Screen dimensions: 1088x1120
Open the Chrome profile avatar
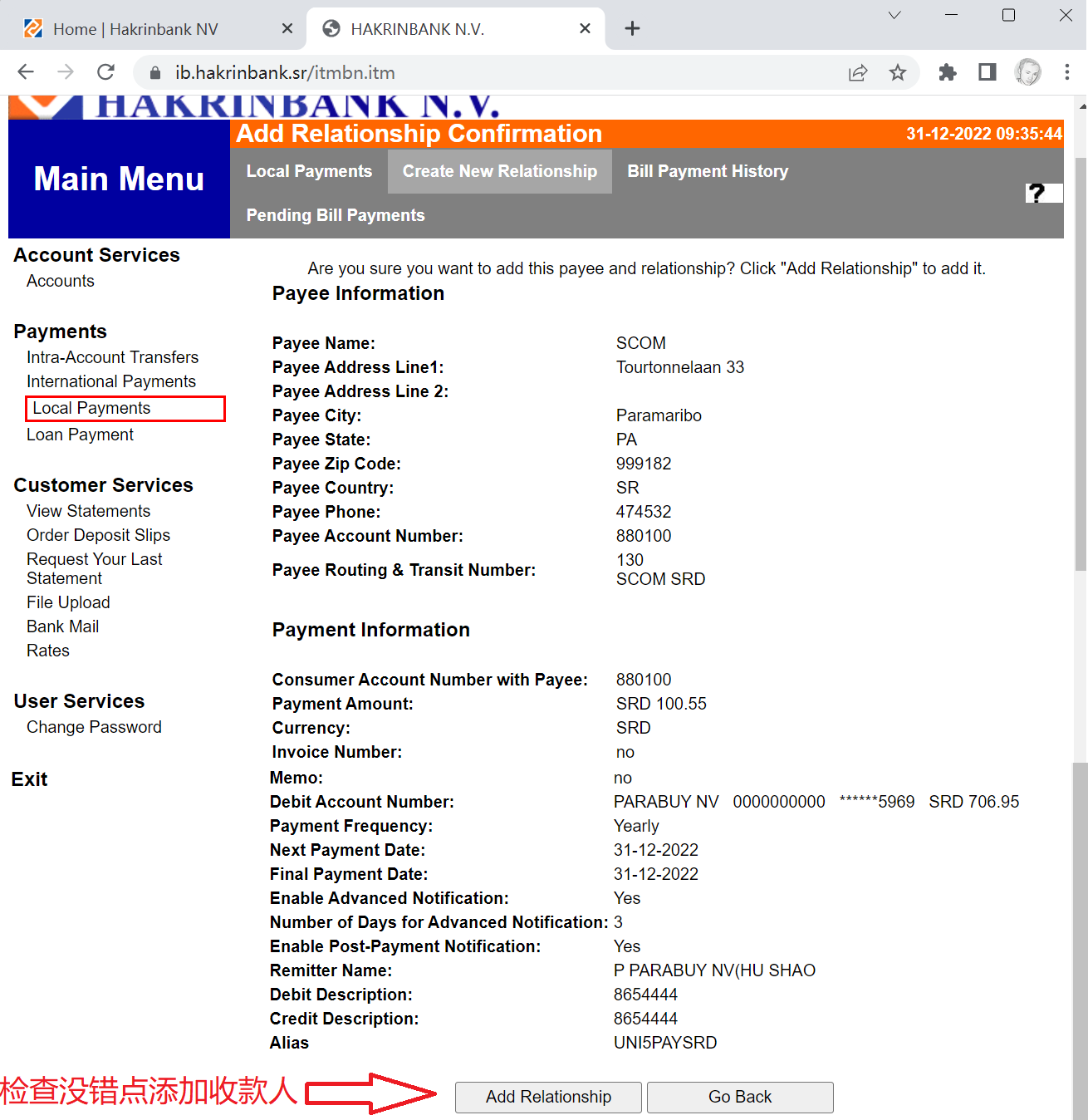[x=1027, y=72]
